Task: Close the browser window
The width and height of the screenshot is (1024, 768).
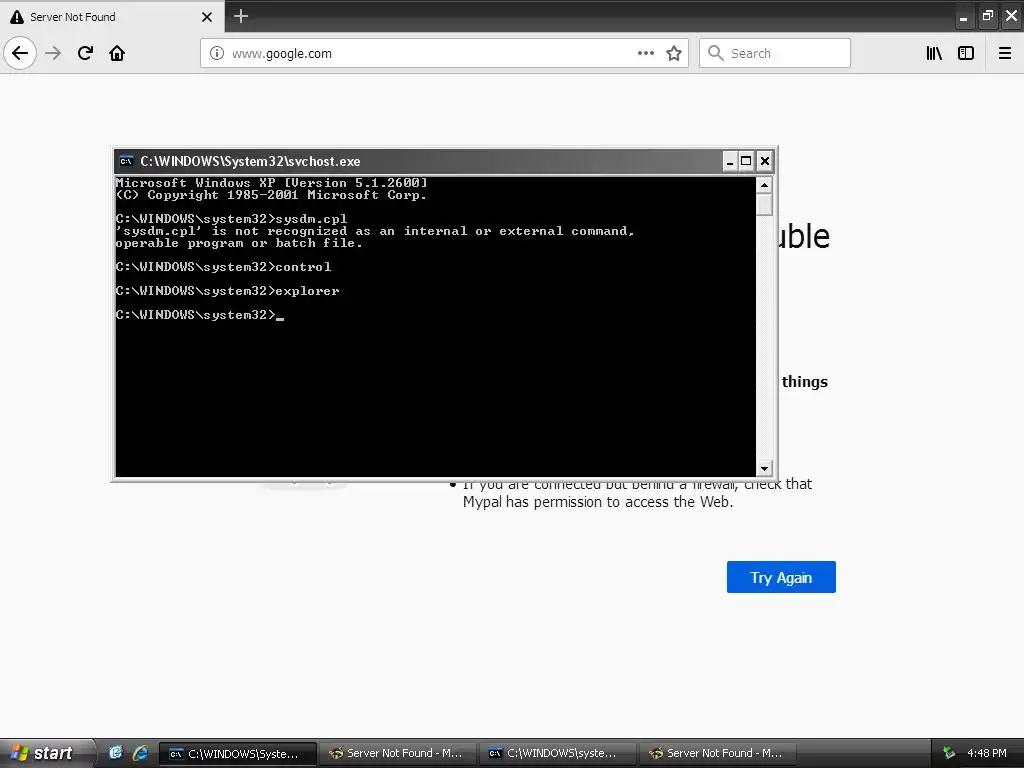Action: [1011, 17]
